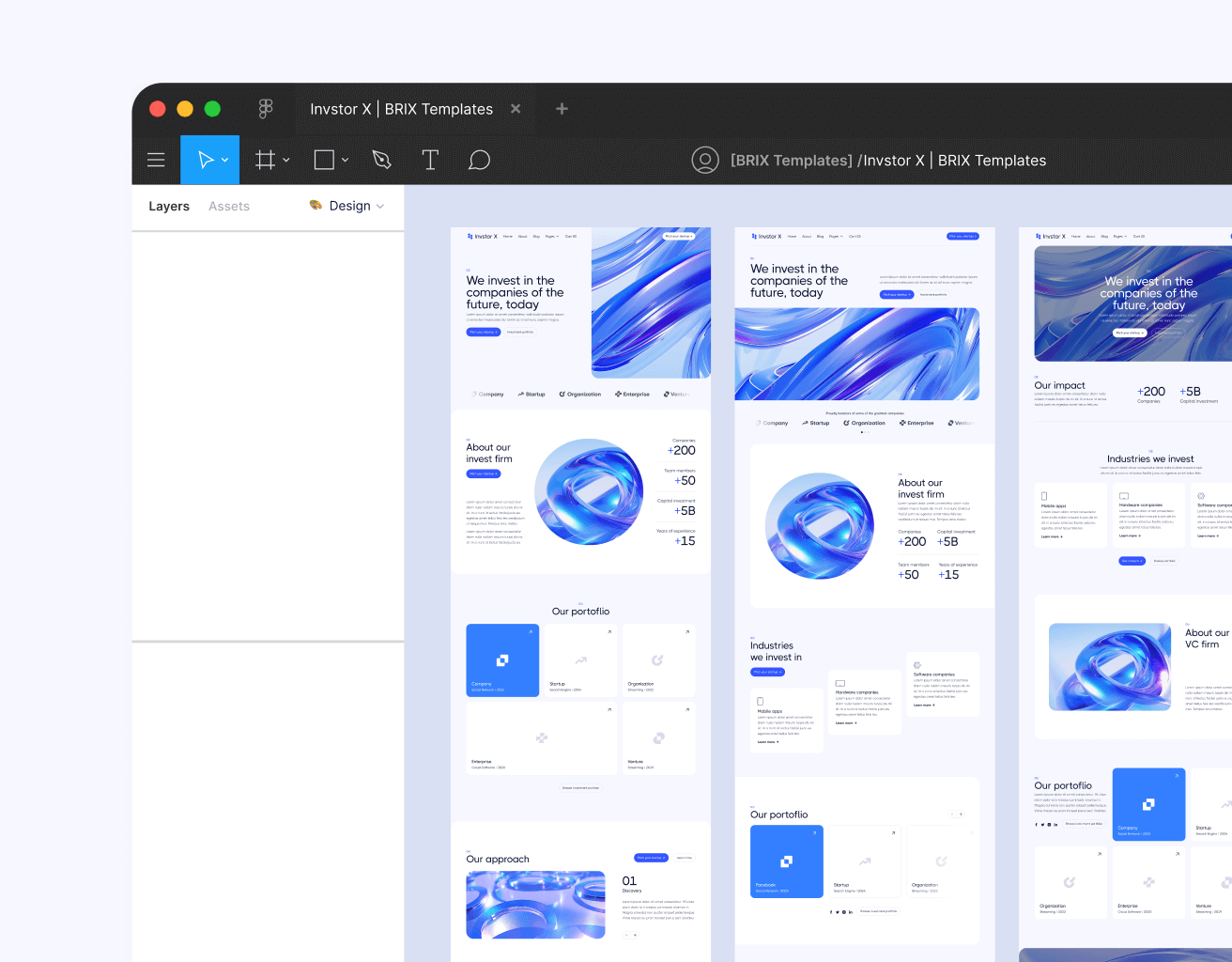Click the Invstor X | BRIX Templates file tab
This screenshot has height=962, width=1232.
coord(402,109)
